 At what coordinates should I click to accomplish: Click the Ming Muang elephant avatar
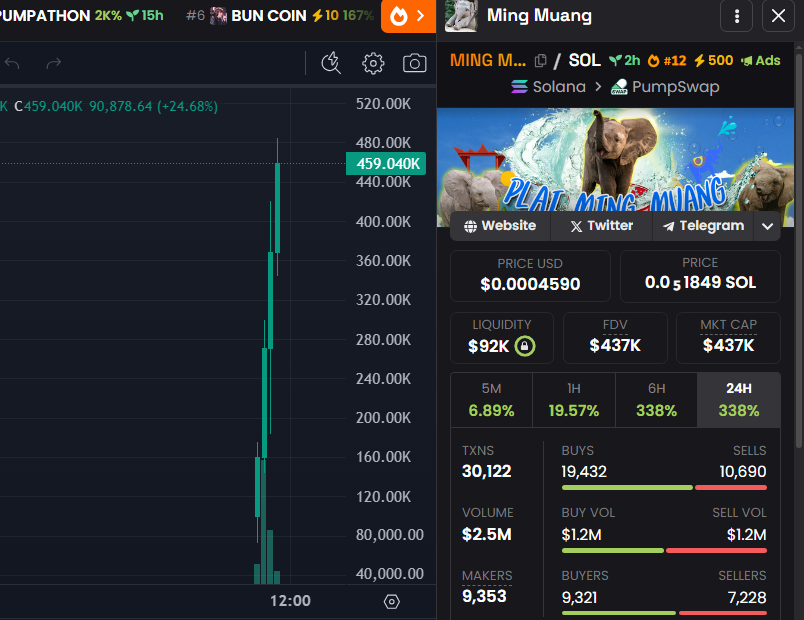461,16
